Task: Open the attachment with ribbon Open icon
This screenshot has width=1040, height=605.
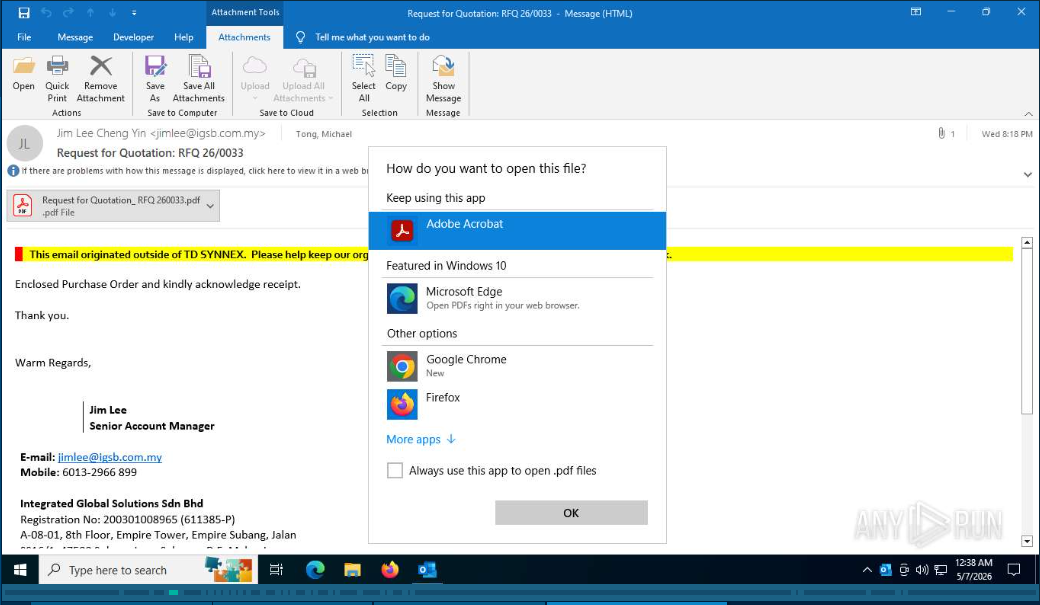Action: (x=23, y=74)
